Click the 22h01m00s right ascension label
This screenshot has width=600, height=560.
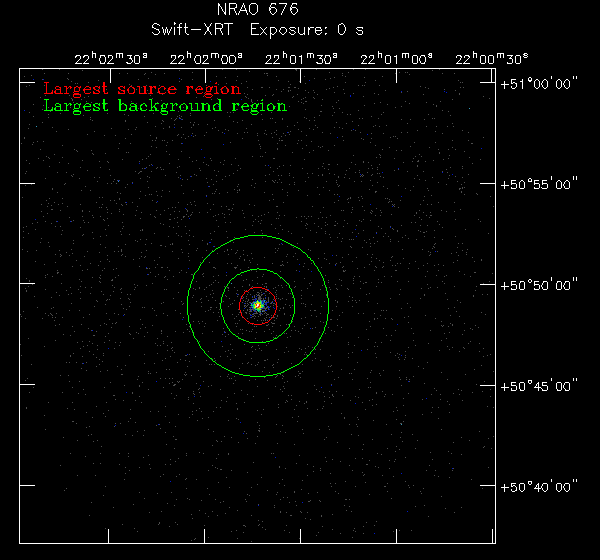coord(396,59)
